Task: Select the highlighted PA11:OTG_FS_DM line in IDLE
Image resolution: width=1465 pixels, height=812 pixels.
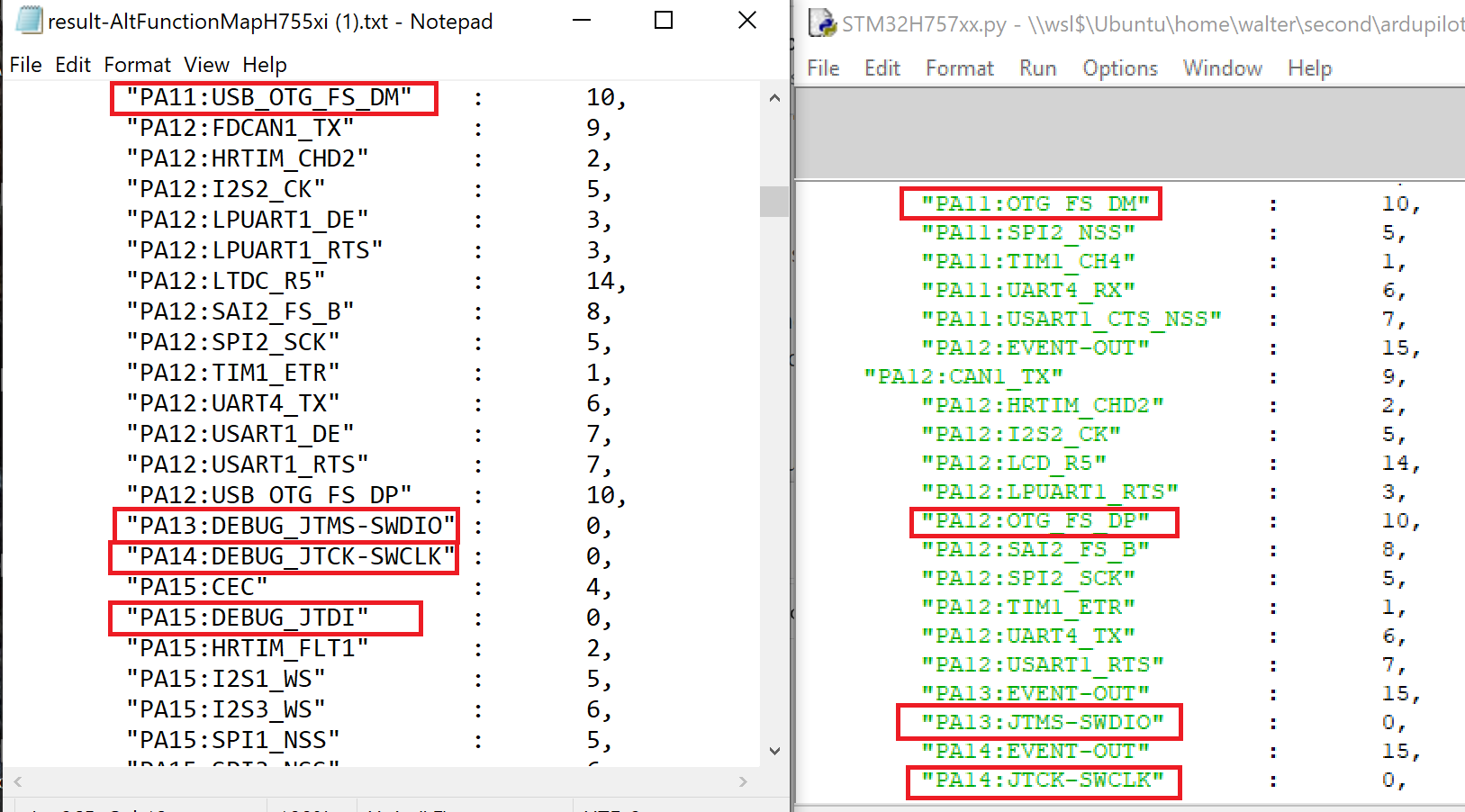Action: pyautogui.click(x=1029, y=203)
